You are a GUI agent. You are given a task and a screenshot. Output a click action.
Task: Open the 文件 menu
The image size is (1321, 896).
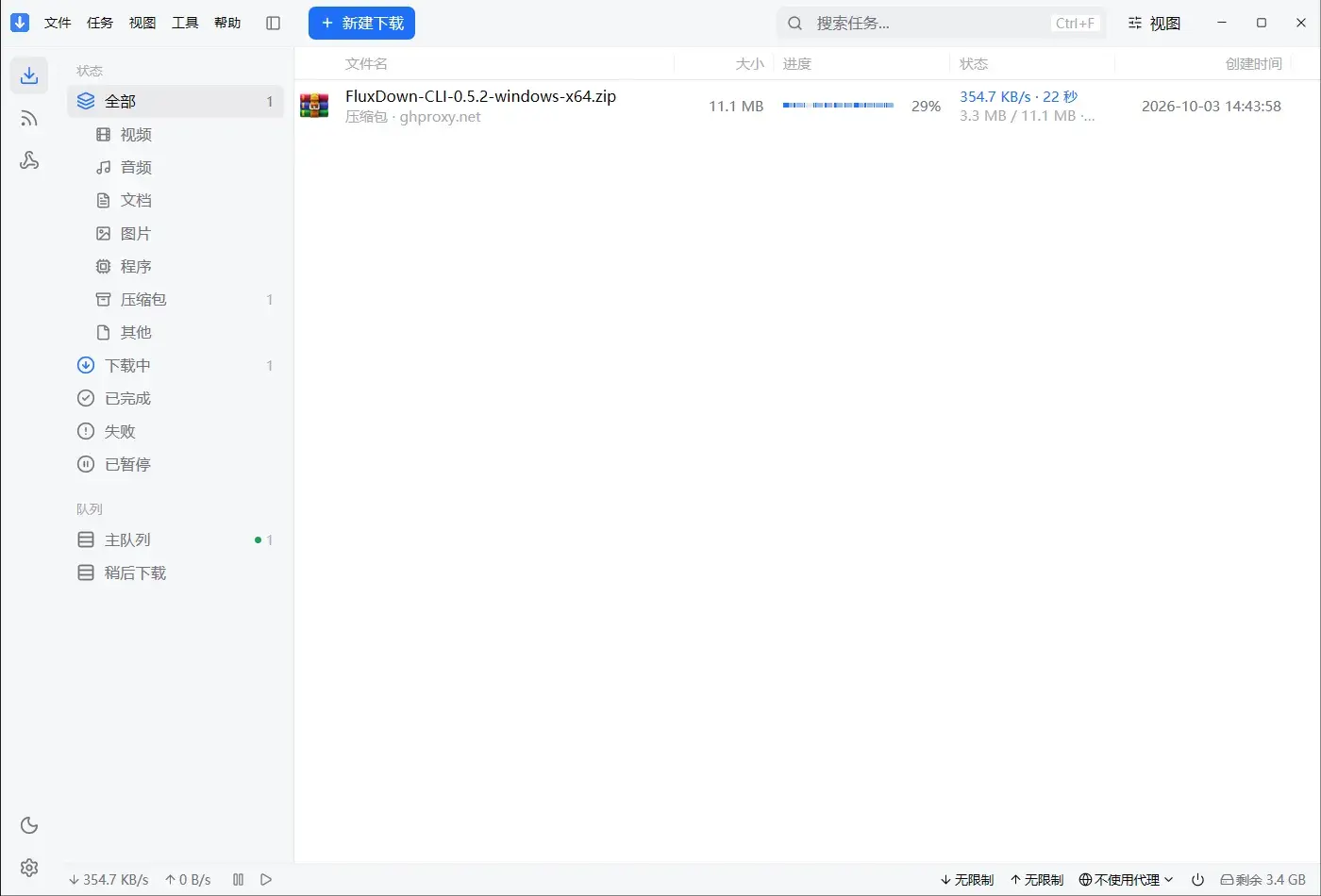coord(58,23)
